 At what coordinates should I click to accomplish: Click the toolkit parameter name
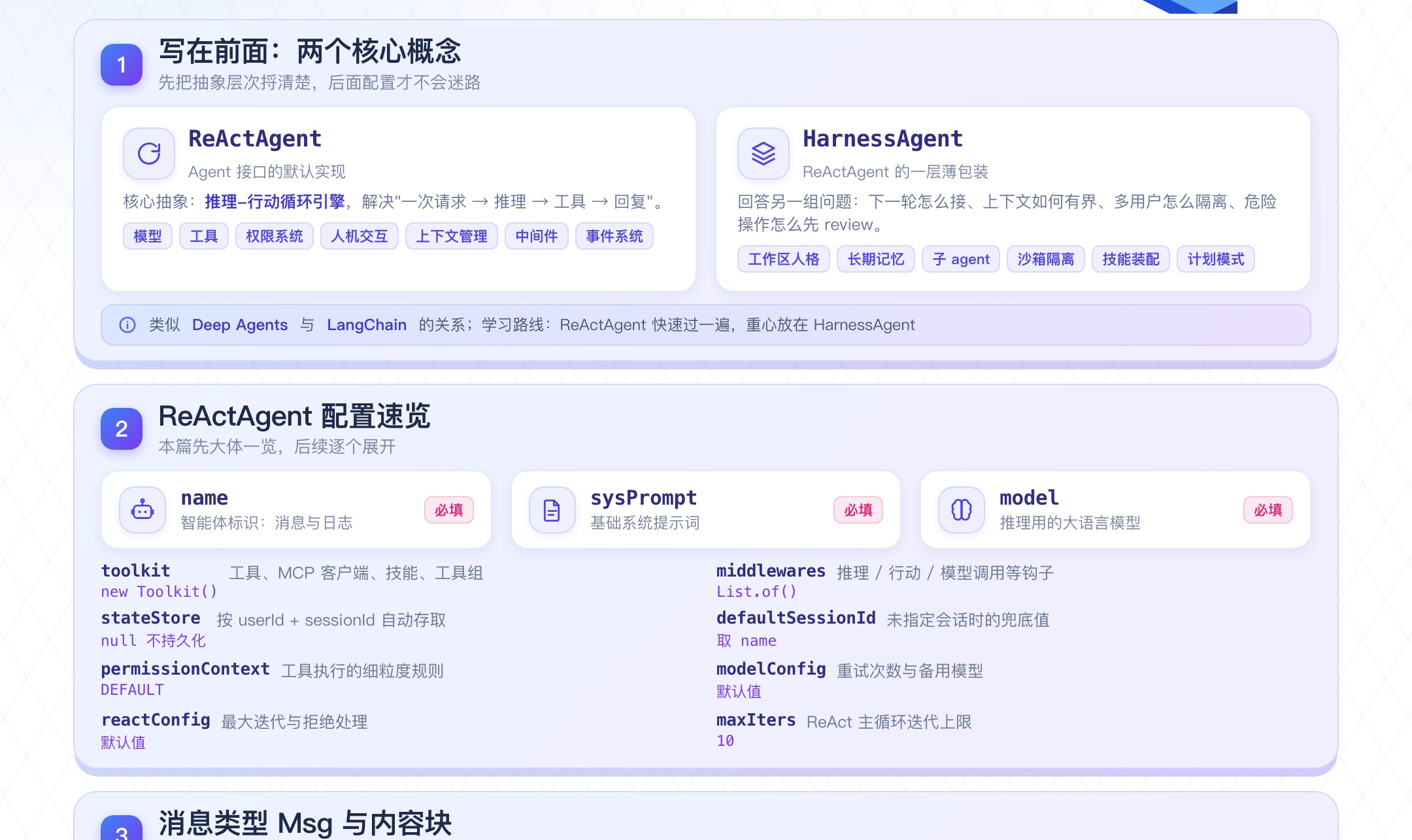point(136,571)
